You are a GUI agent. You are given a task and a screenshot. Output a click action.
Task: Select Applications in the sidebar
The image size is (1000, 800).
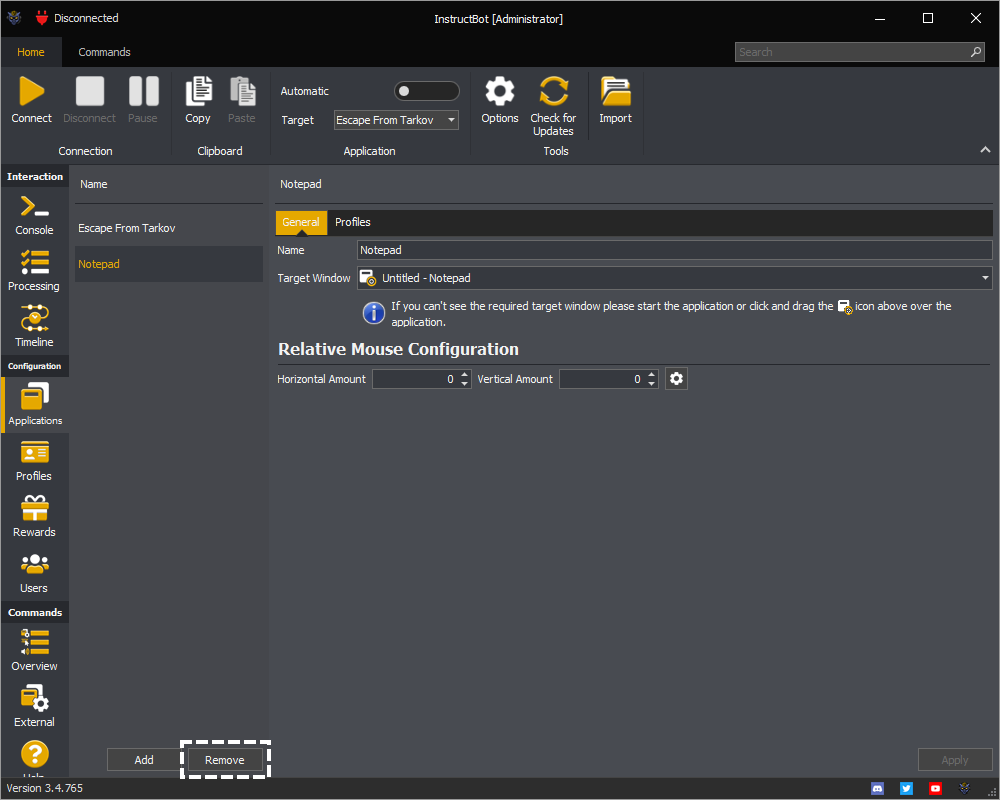[35, 405]
